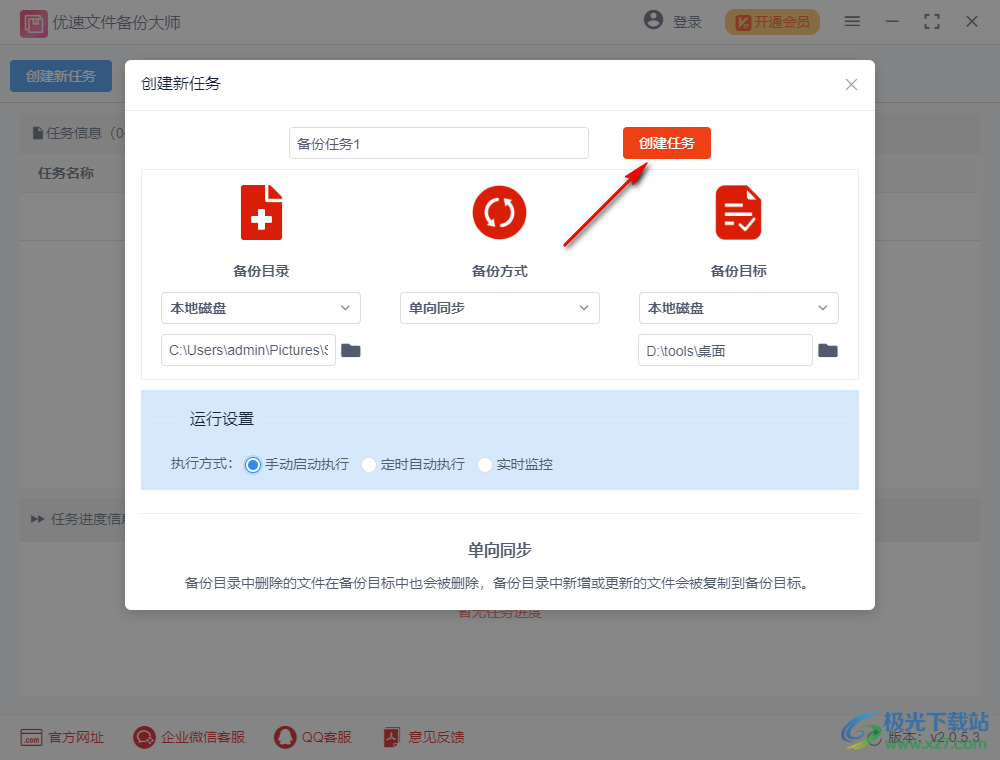Viewport: 1000px width, 760px height.
Task: Click the red 创建任务 button
Action: pos(666,143)
